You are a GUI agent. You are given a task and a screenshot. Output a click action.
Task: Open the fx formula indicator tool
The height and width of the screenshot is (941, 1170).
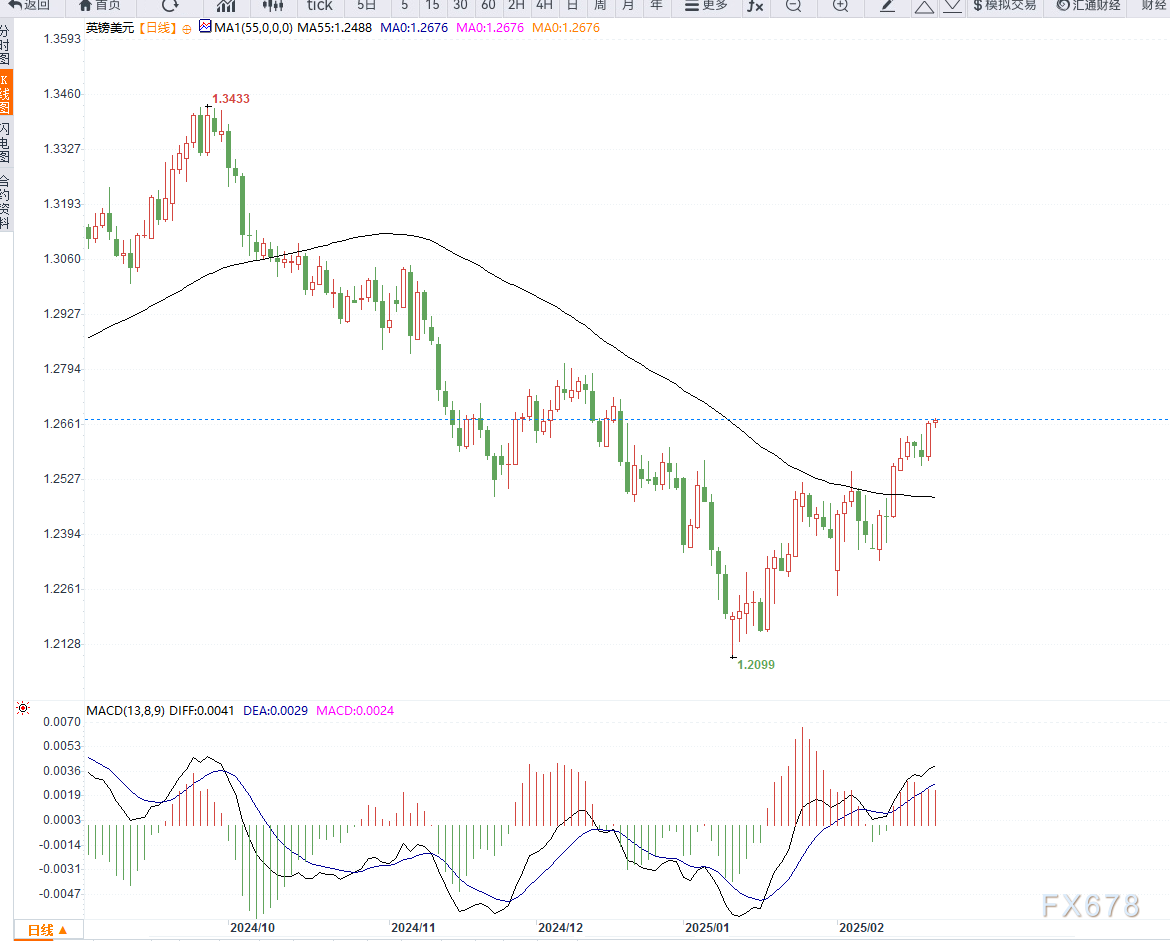[x=755, y=6]
